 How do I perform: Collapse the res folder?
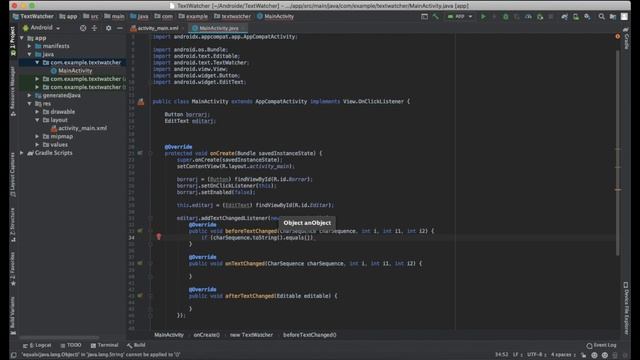tap(30, 104)
